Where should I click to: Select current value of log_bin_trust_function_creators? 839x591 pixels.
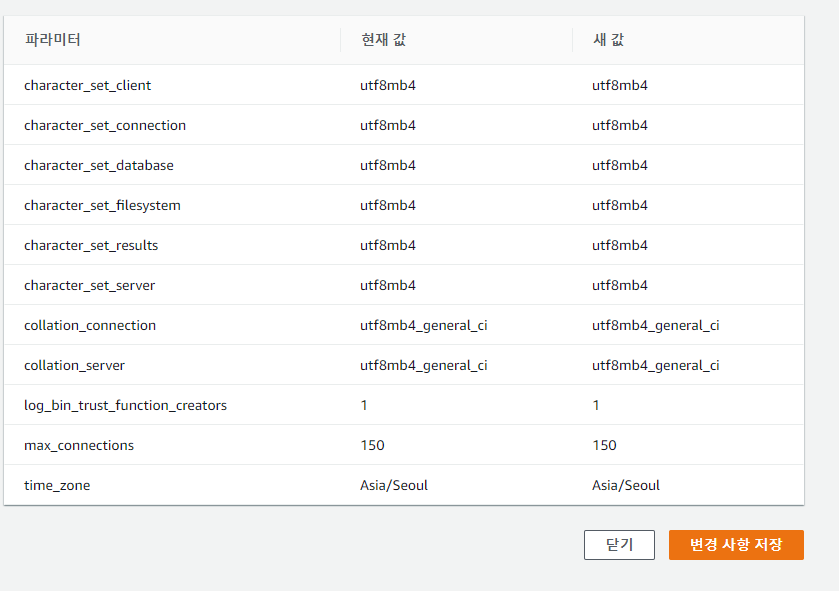pos(364,405)
